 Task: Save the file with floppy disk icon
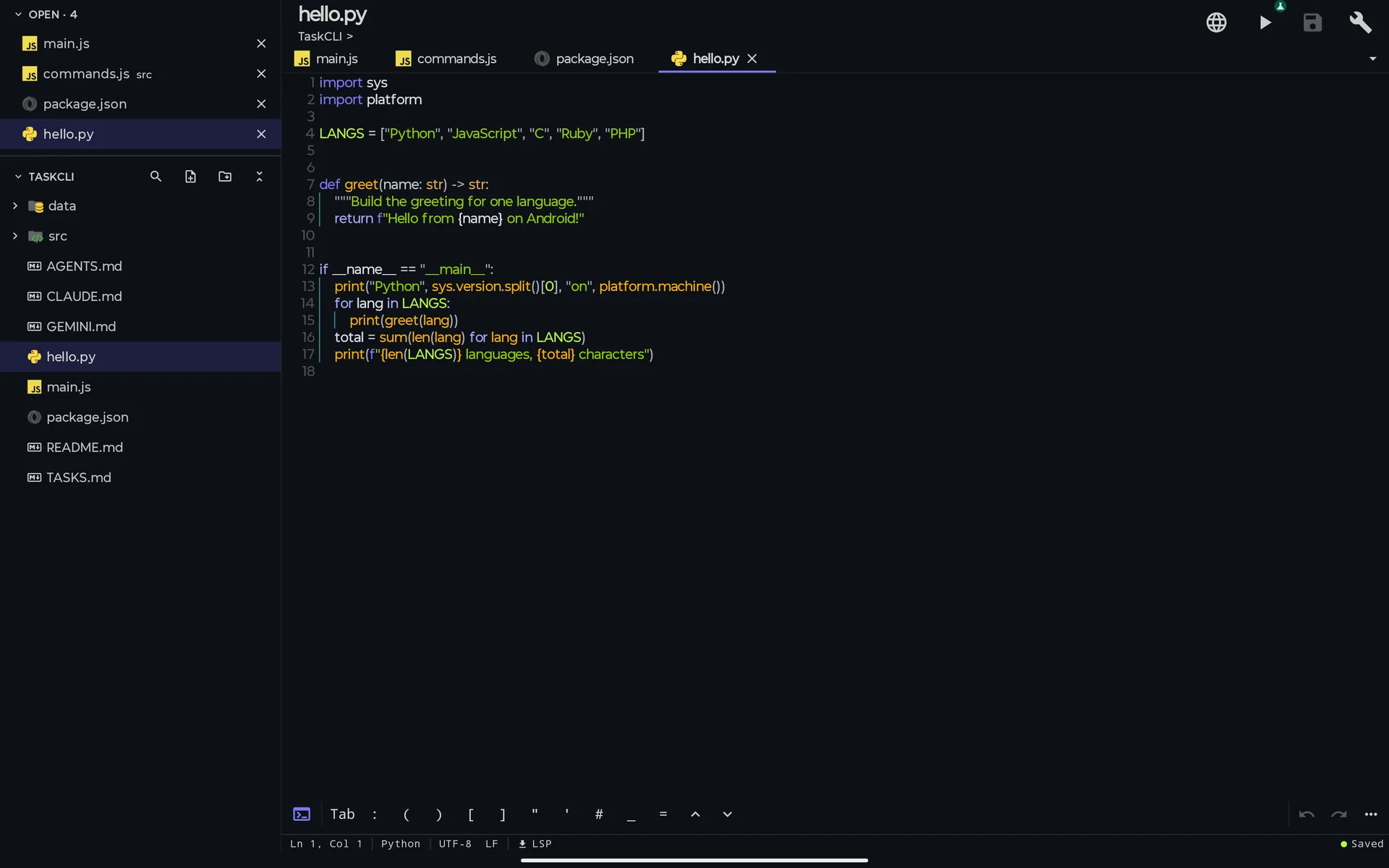coord(1312,22)
